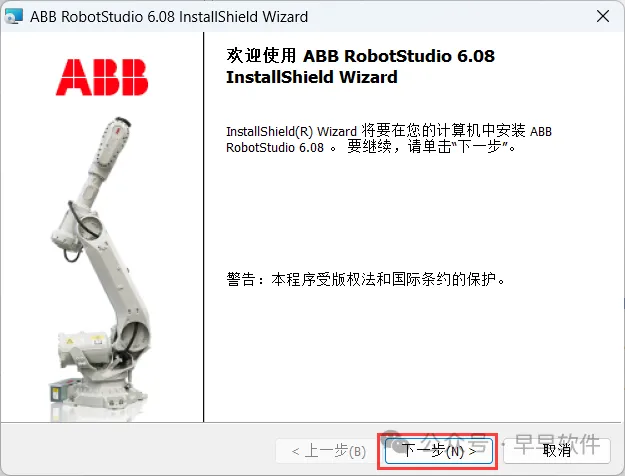This screenshot has height=476, width=625.
Task: Click the vertical divider beside the robot panel
Action: [204, 227]
